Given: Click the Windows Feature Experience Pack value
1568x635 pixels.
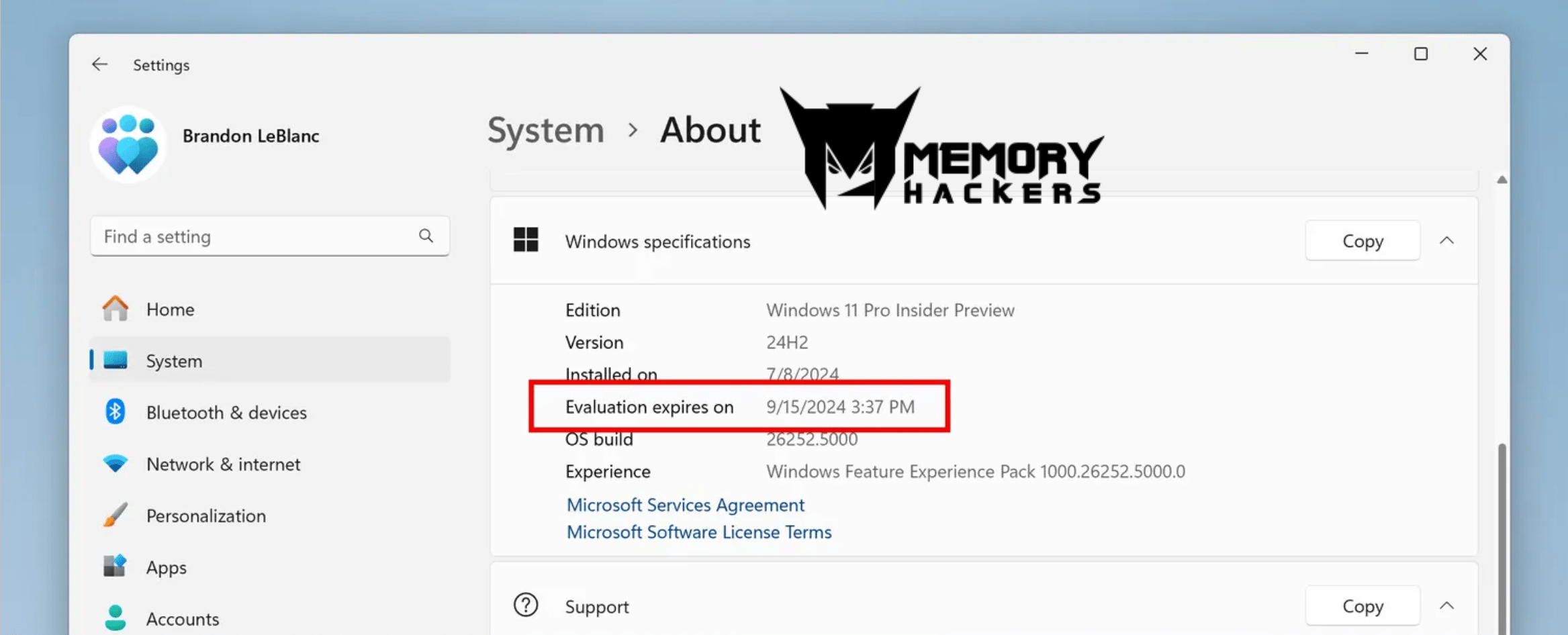Looking at the screenshot, I should (x=976, y=471).
